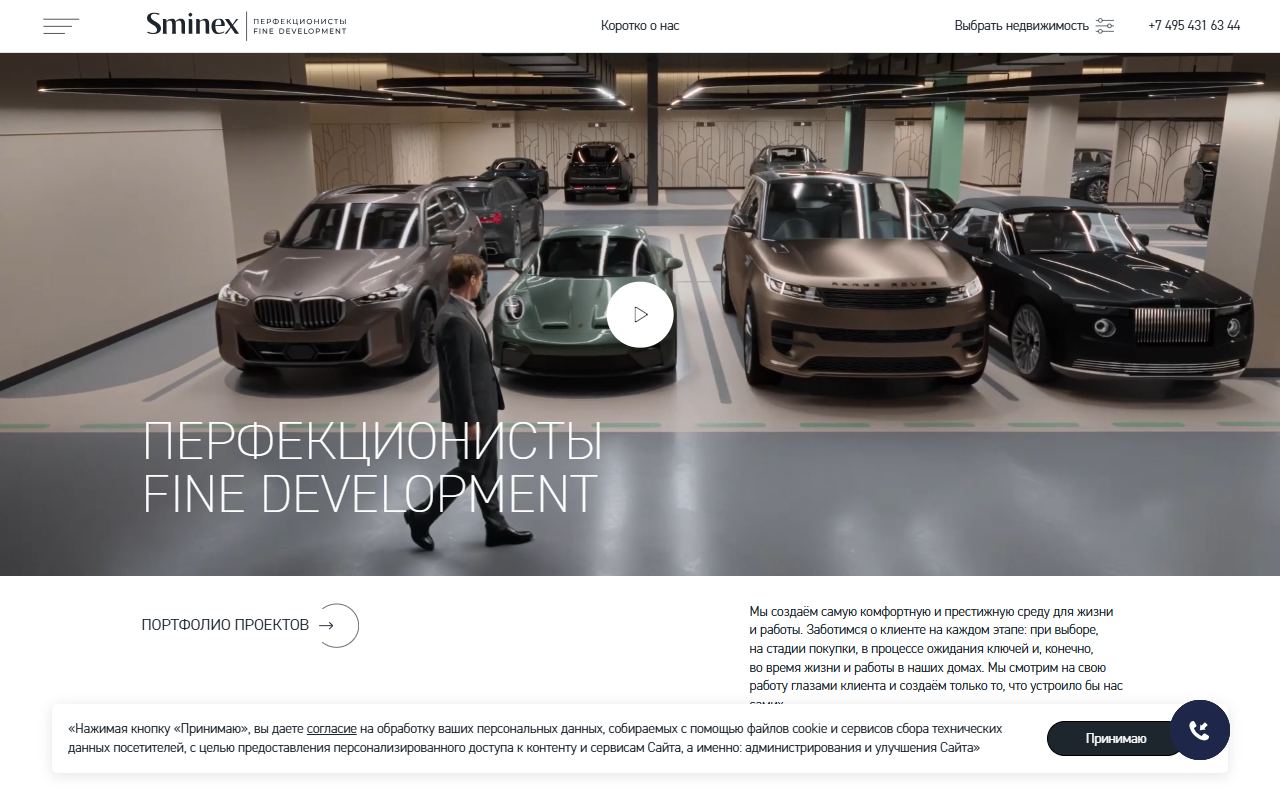Play the hero video with round play button
The image size is (1280, 800).
coord(640,314)
